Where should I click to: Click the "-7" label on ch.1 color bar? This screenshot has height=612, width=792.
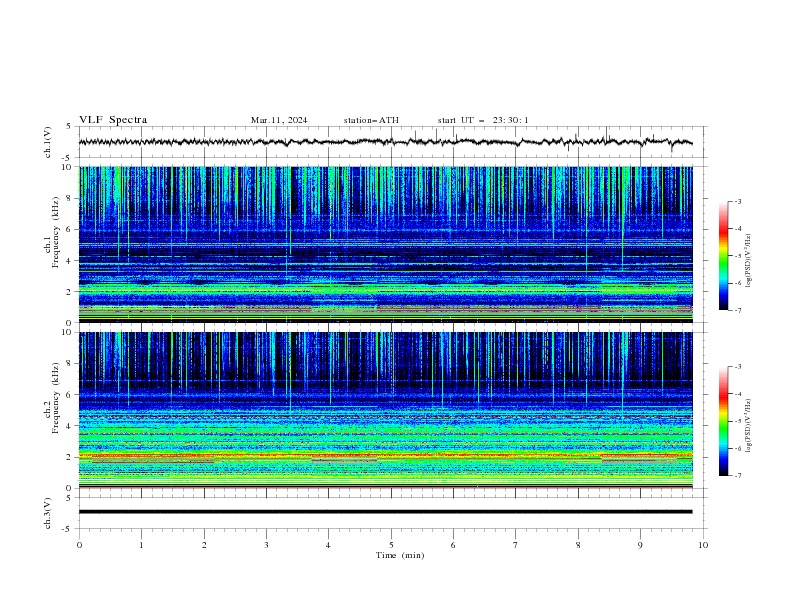[x=738, y=310]
